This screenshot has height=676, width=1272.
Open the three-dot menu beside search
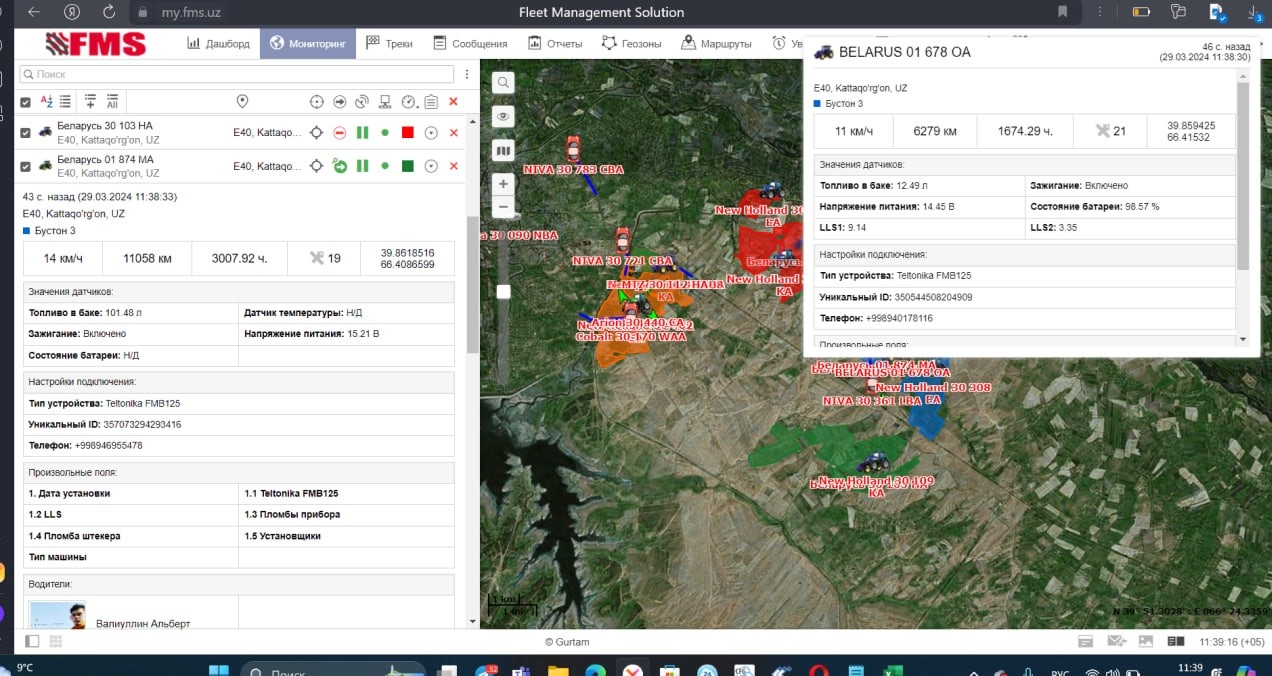coord(467,75)
